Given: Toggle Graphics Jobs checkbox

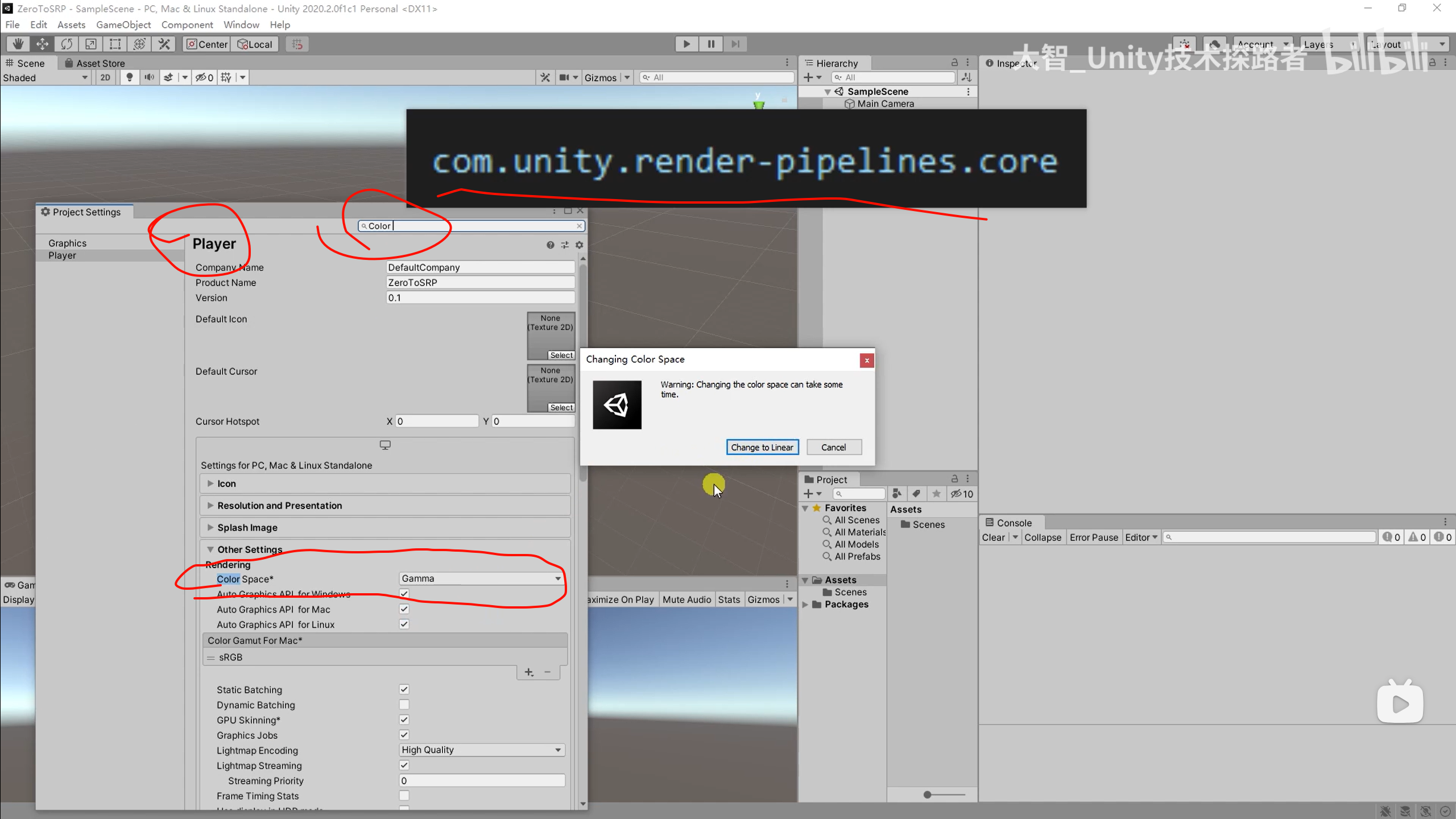Looking at the screenshot, I should click(x=404, y=735).
